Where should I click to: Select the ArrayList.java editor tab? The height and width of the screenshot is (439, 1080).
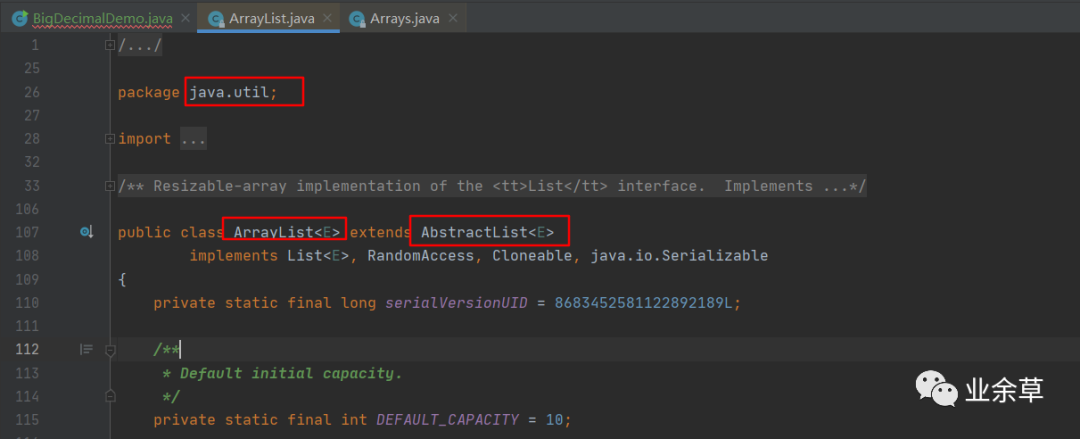click(x=273, y=19)
